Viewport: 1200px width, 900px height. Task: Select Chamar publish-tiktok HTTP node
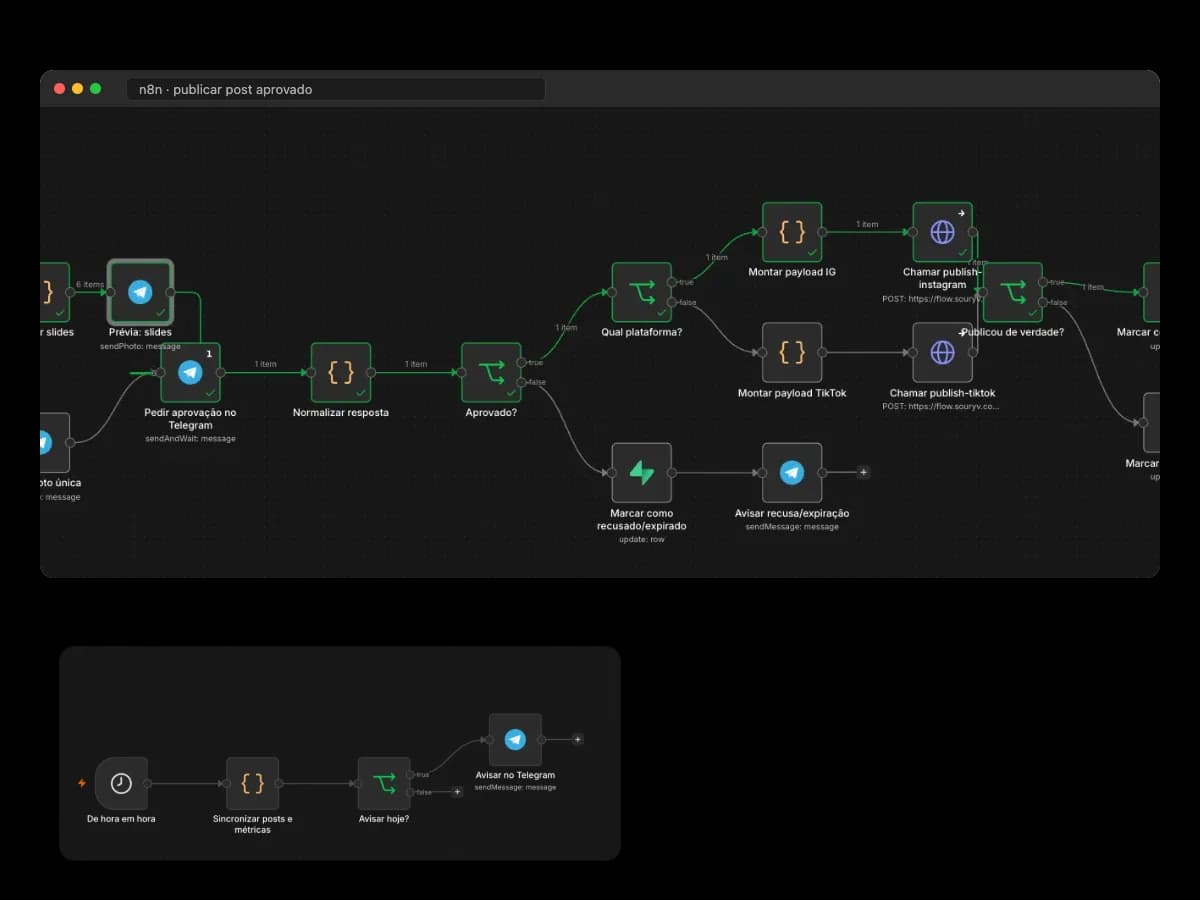pyautogui.click(x=942, y=352)
